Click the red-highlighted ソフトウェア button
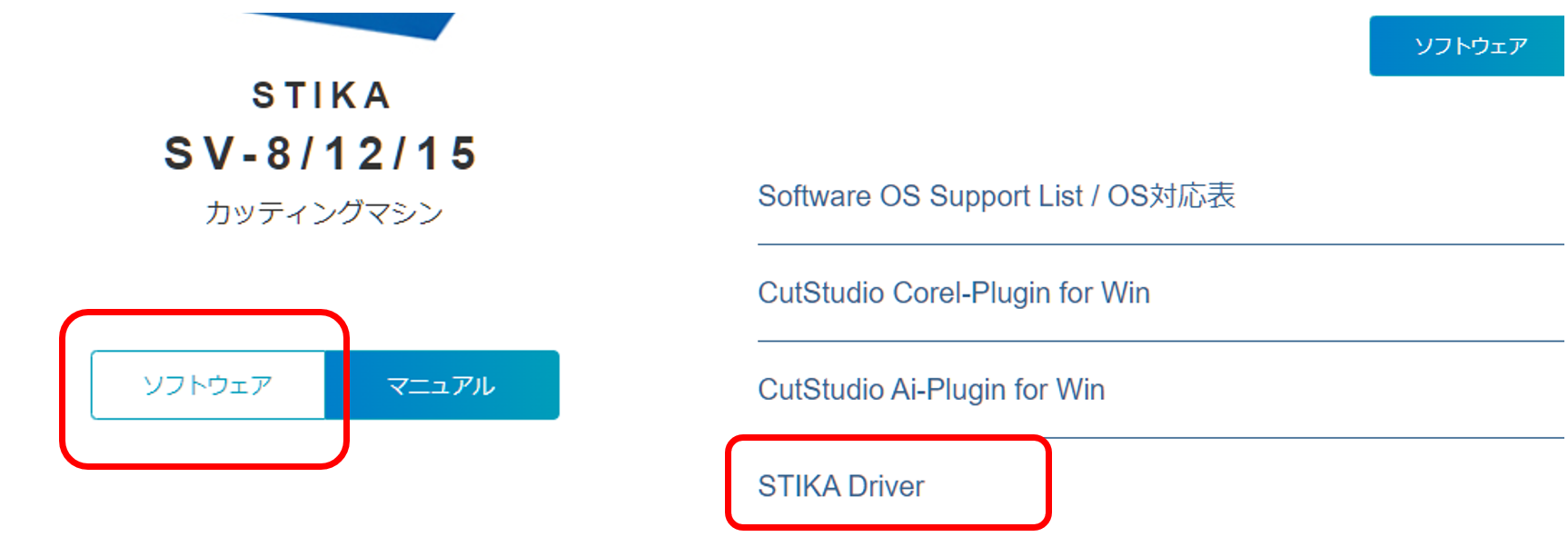This screenshot has height=547, width=1568. tap(208, 385)
